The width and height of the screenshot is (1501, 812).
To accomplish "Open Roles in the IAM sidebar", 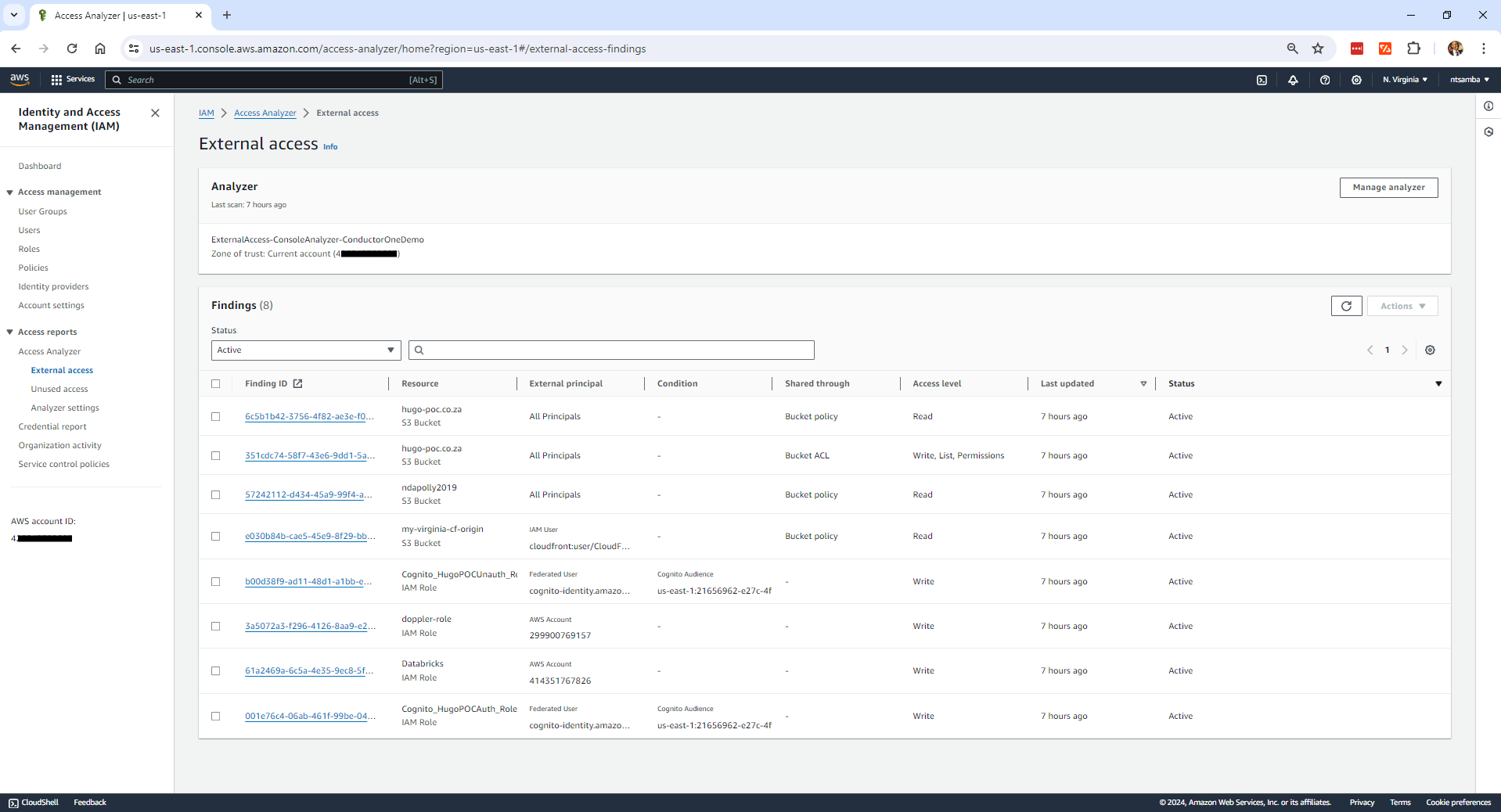I will click(x=29, y=249).
